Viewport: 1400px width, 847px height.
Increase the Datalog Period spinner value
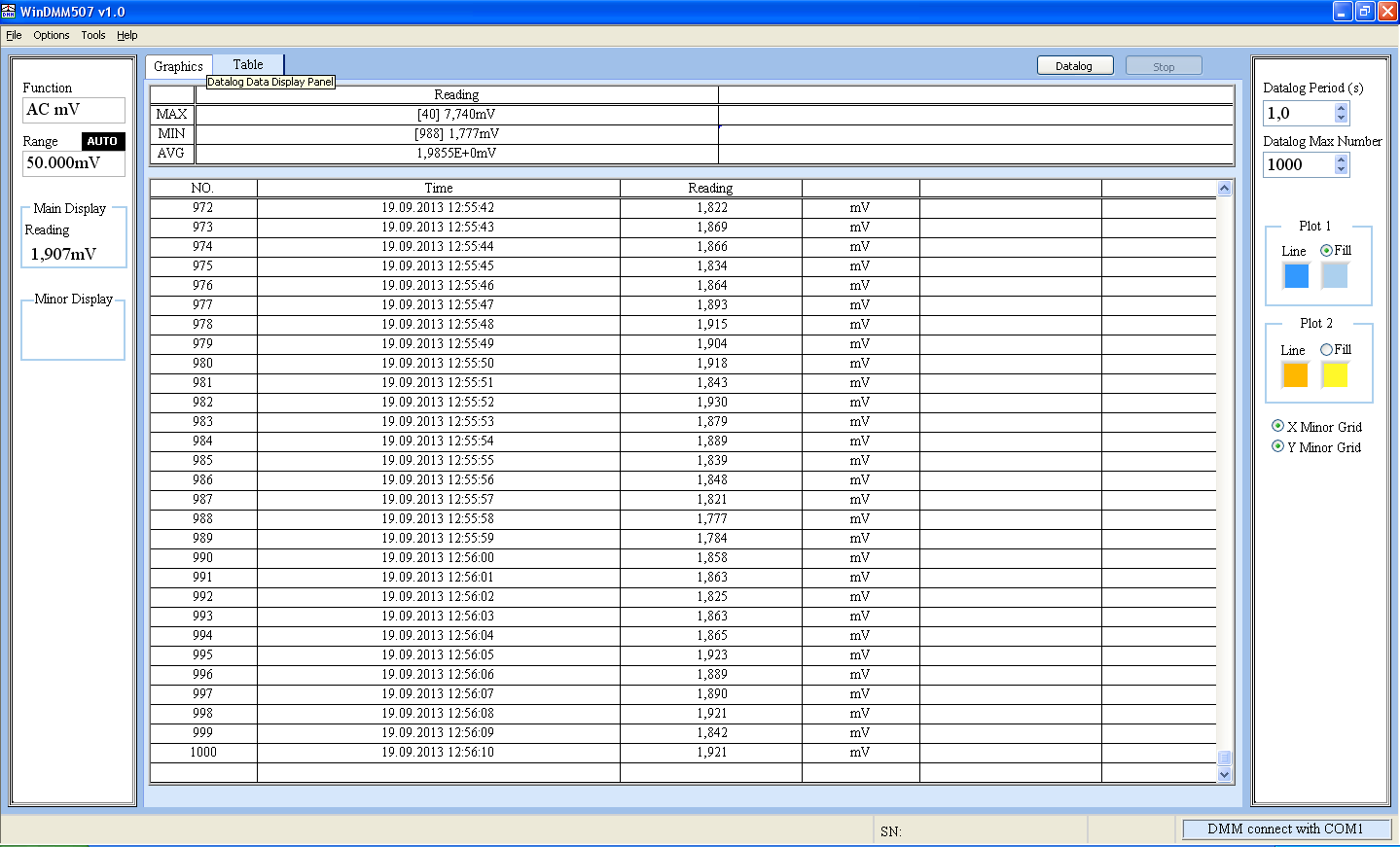pos(1342,108)
